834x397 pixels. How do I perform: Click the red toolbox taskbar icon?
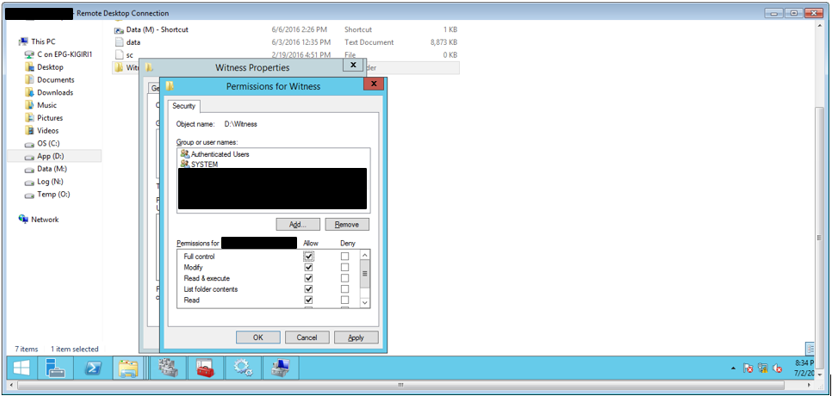[205, 368]
